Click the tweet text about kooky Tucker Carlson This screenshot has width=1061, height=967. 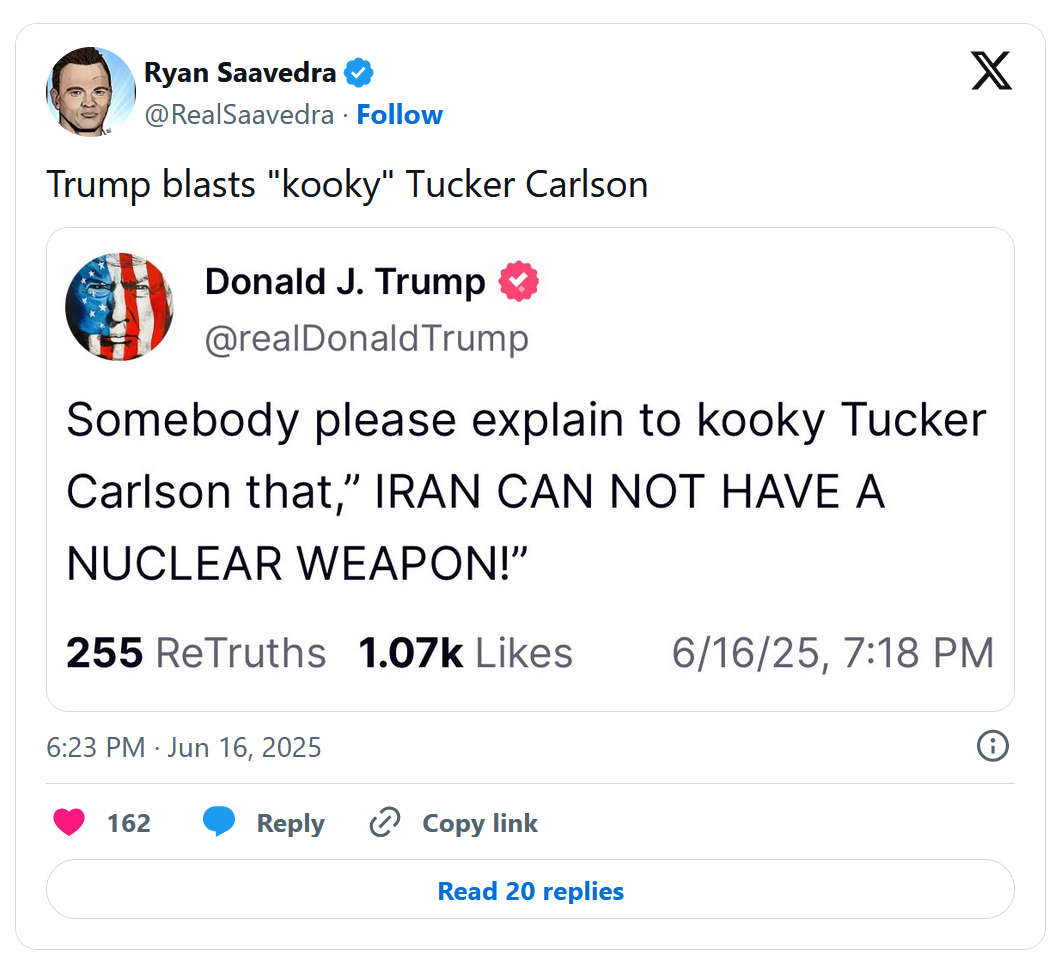point(347,185)
